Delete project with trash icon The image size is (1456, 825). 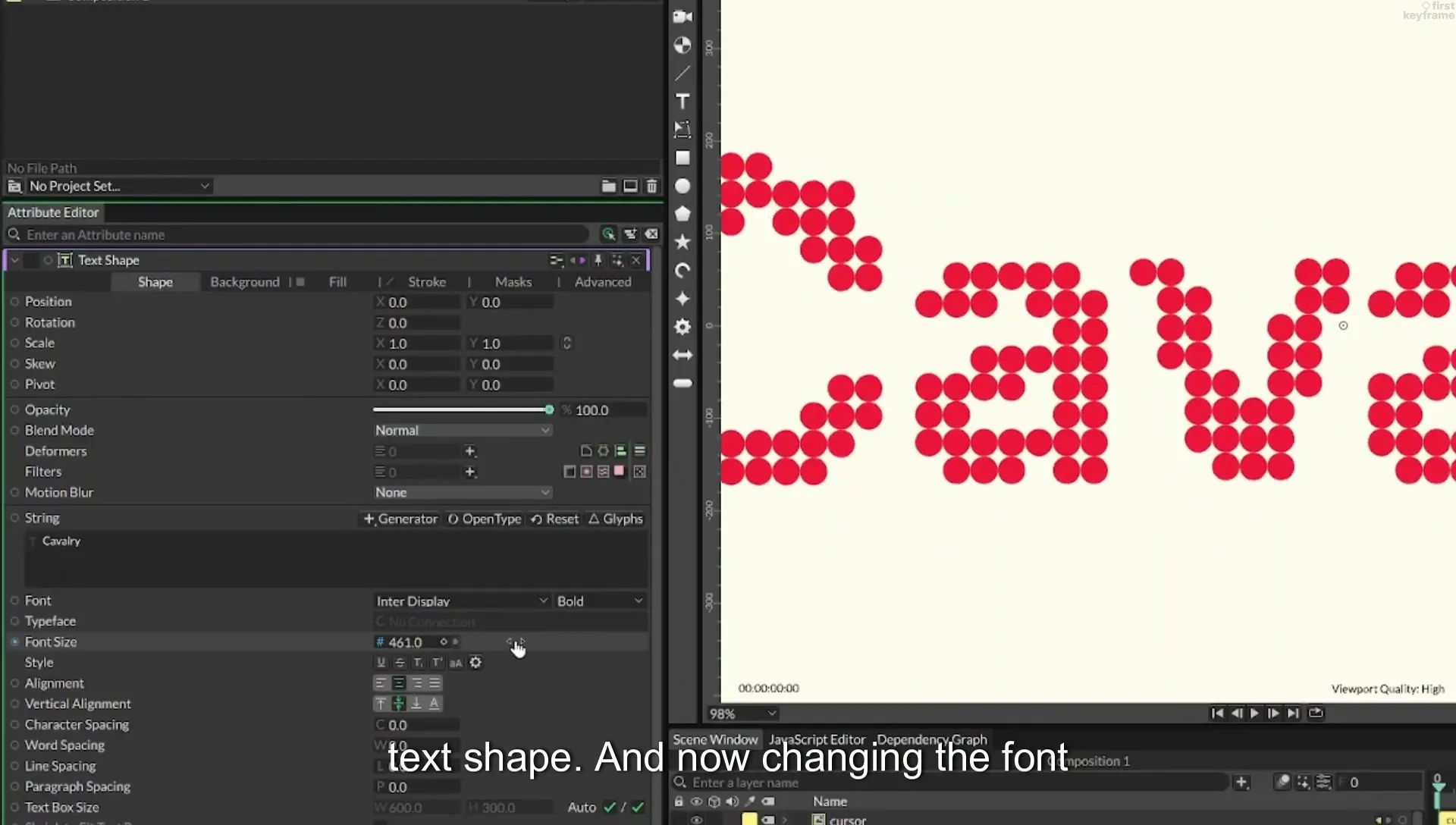[x=651, y=187]
